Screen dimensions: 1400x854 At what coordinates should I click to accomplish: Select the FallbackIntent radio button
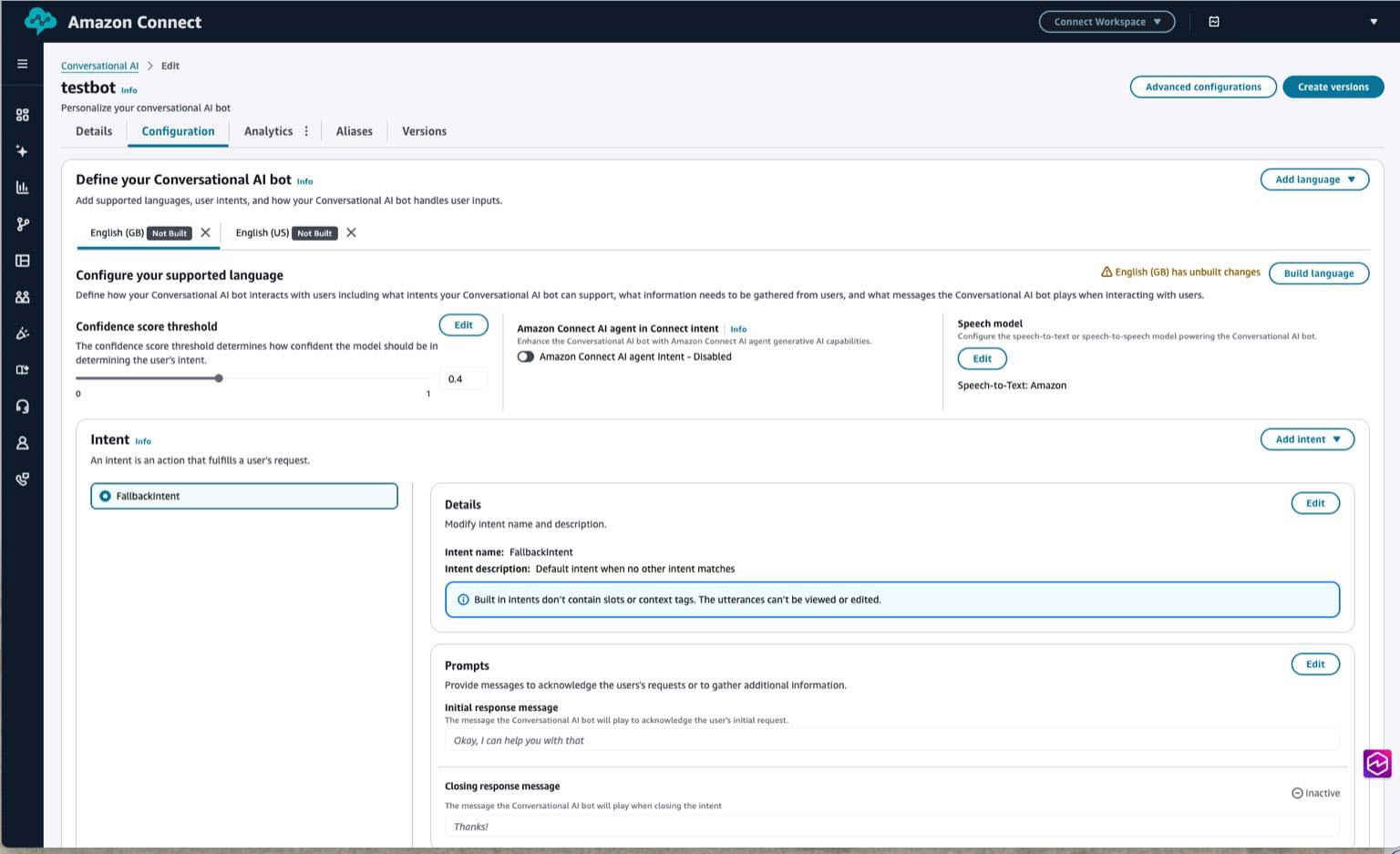tap(106, 496)
